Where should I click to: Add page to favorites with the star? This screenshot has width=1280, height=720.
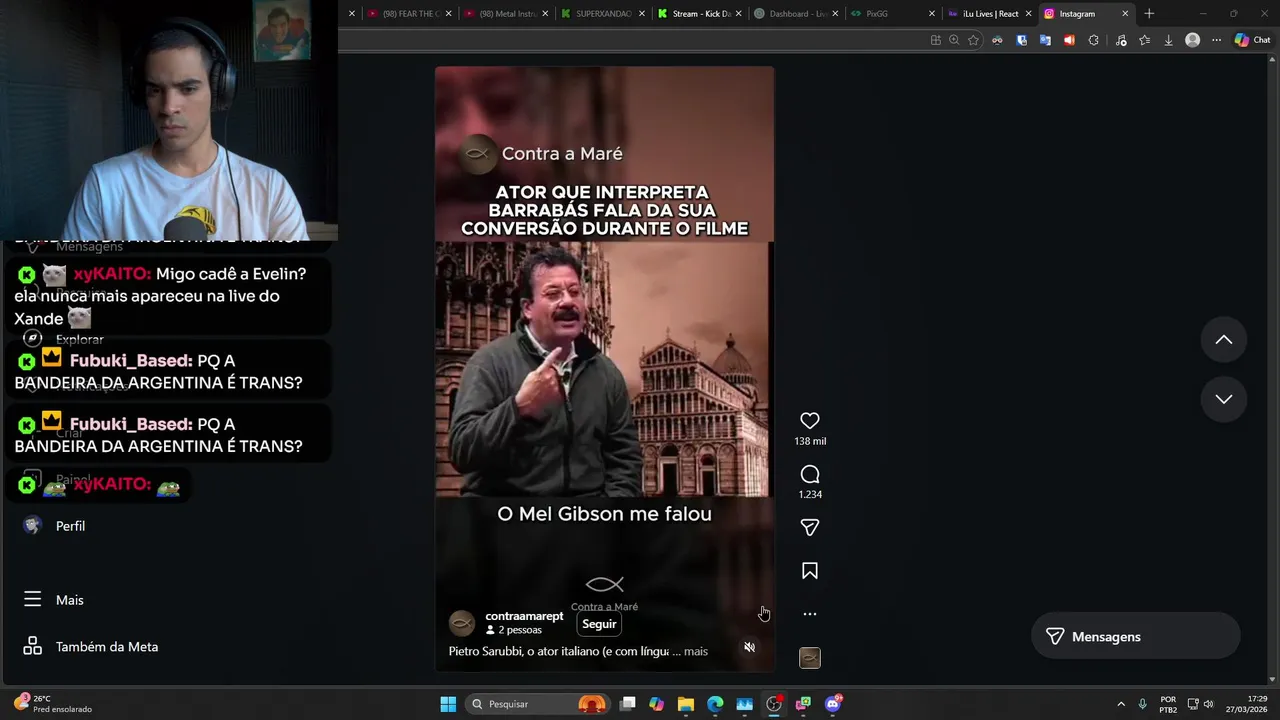click(973, 40)
